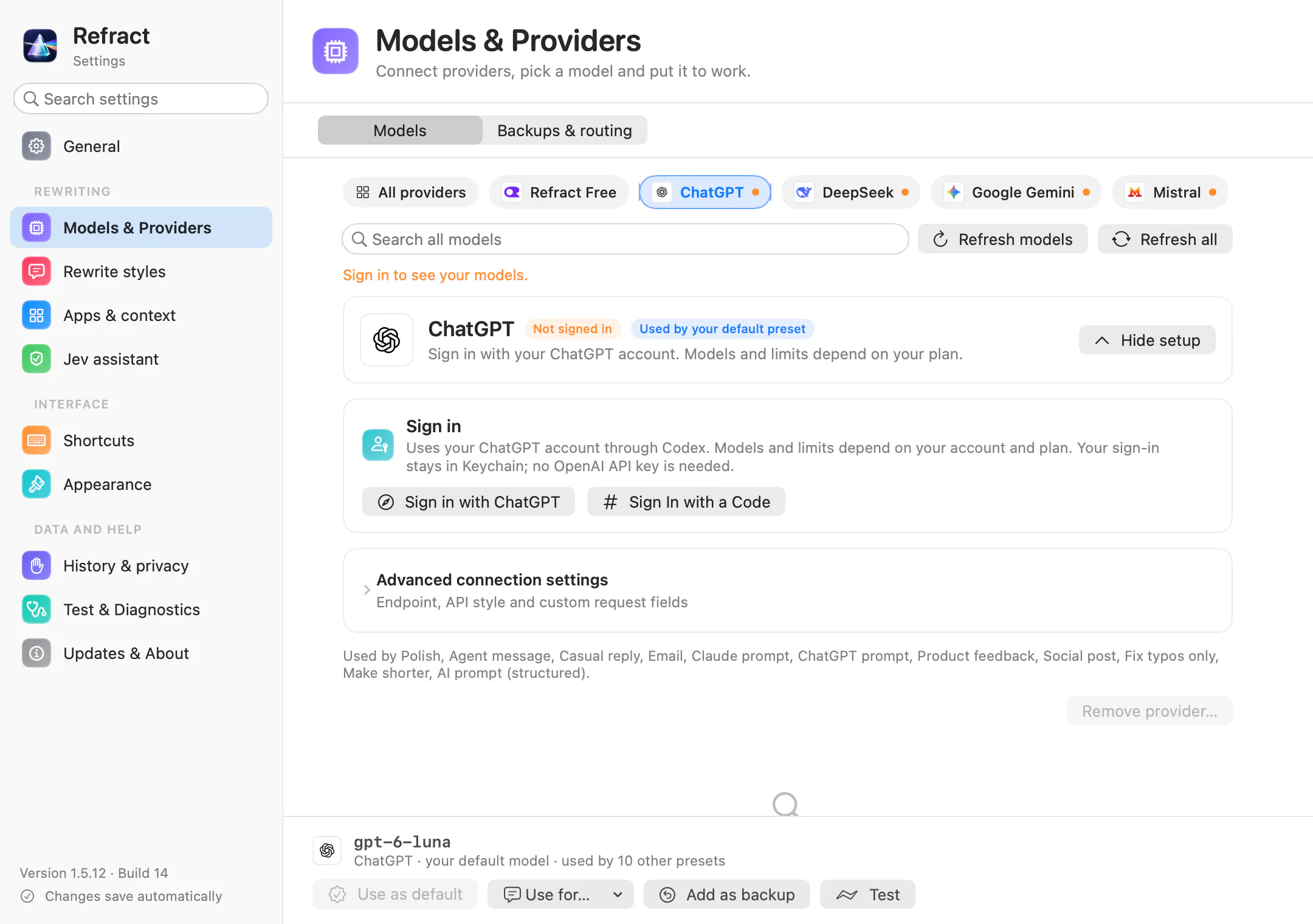This screenshot has height=924, width=1313.
Task: Click the Refract app logo
Action: (40, 46)
